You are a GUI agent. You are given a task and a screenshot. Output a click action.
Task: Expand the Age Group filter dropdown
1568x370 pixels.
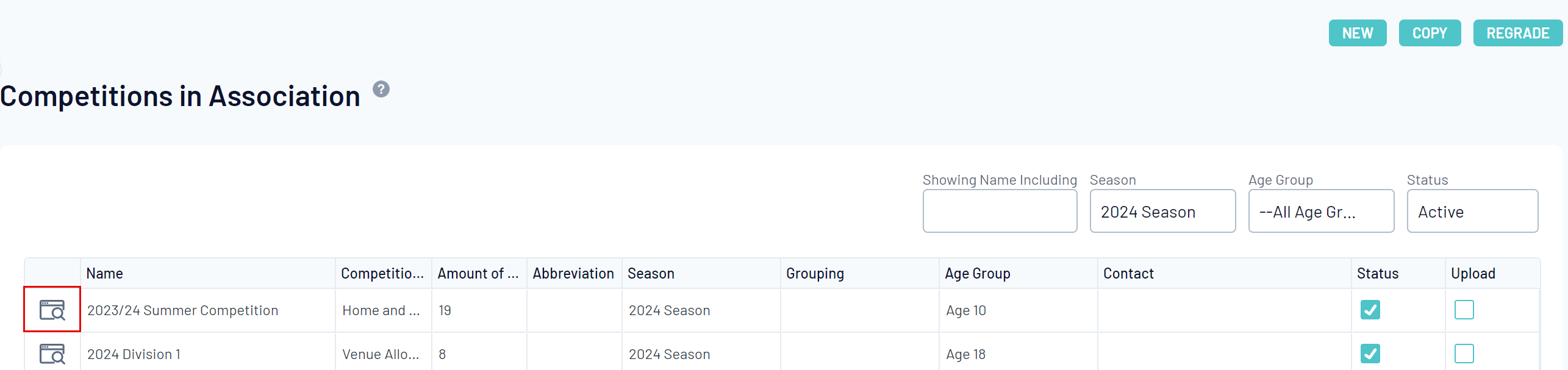tap(1321, 212)
